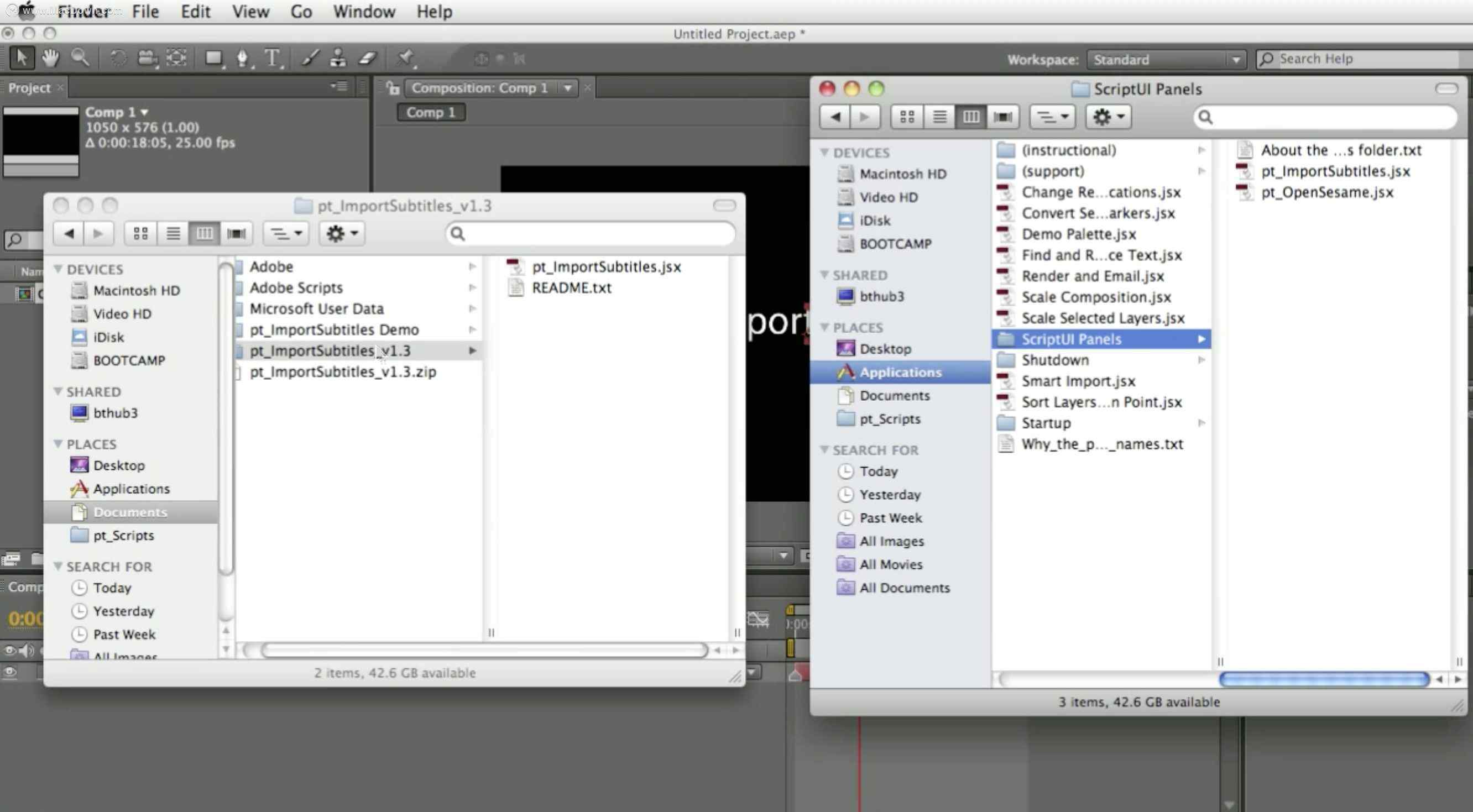Select the Eraser tool in After Effects
This screenshot has height=812, width=1473.
pos(368,59)
